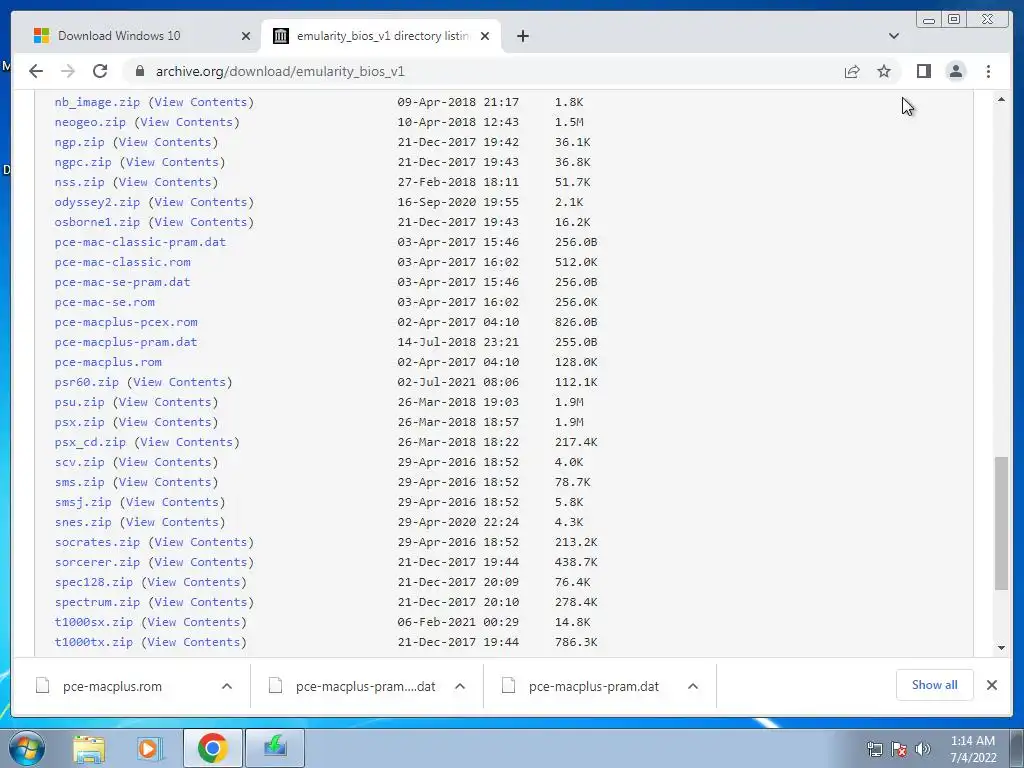Go back to the previous page
The image size is (1024, 768).
tap(36, 71)
